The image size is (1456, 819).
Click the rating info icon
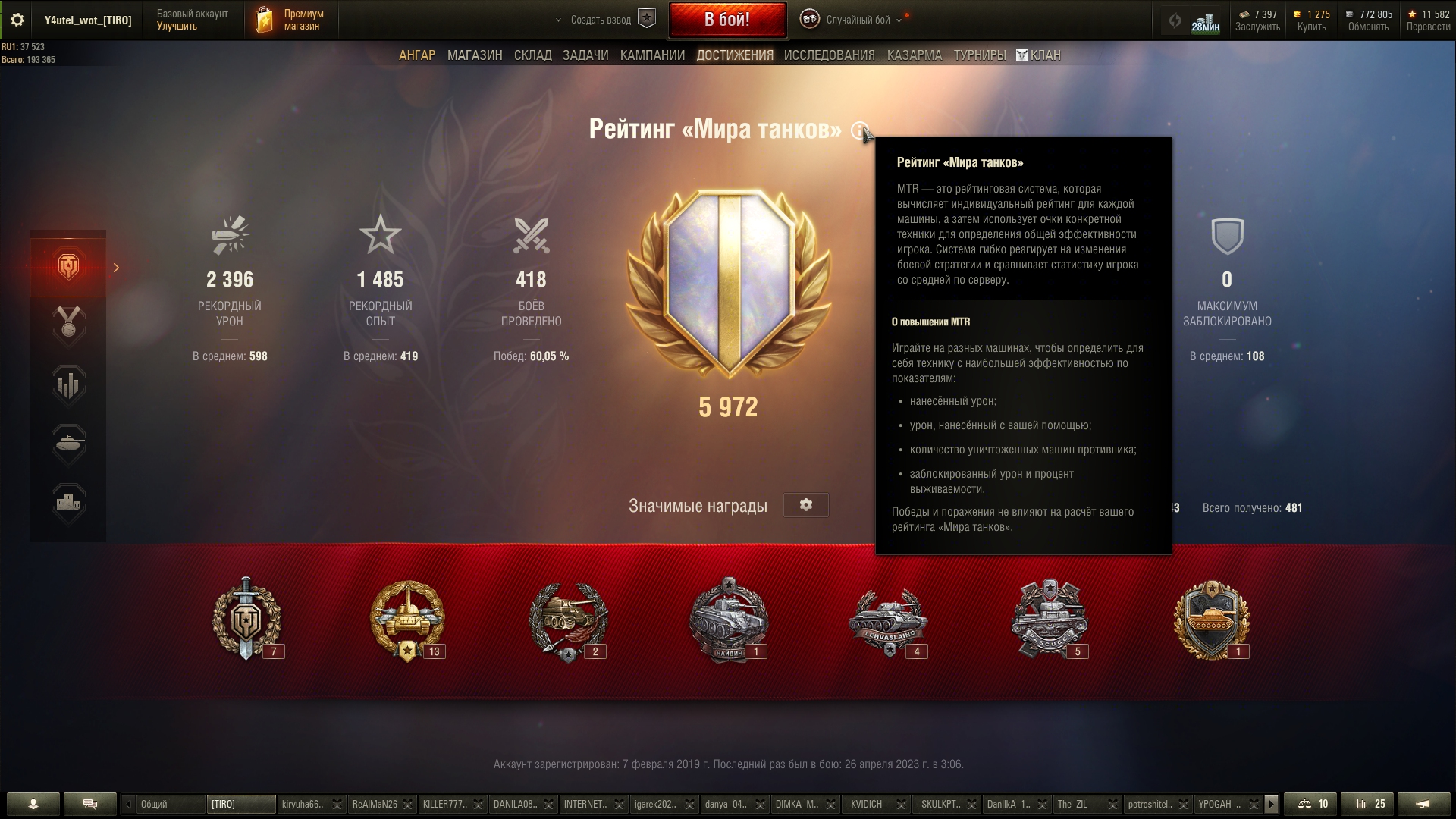click(858, 130)
